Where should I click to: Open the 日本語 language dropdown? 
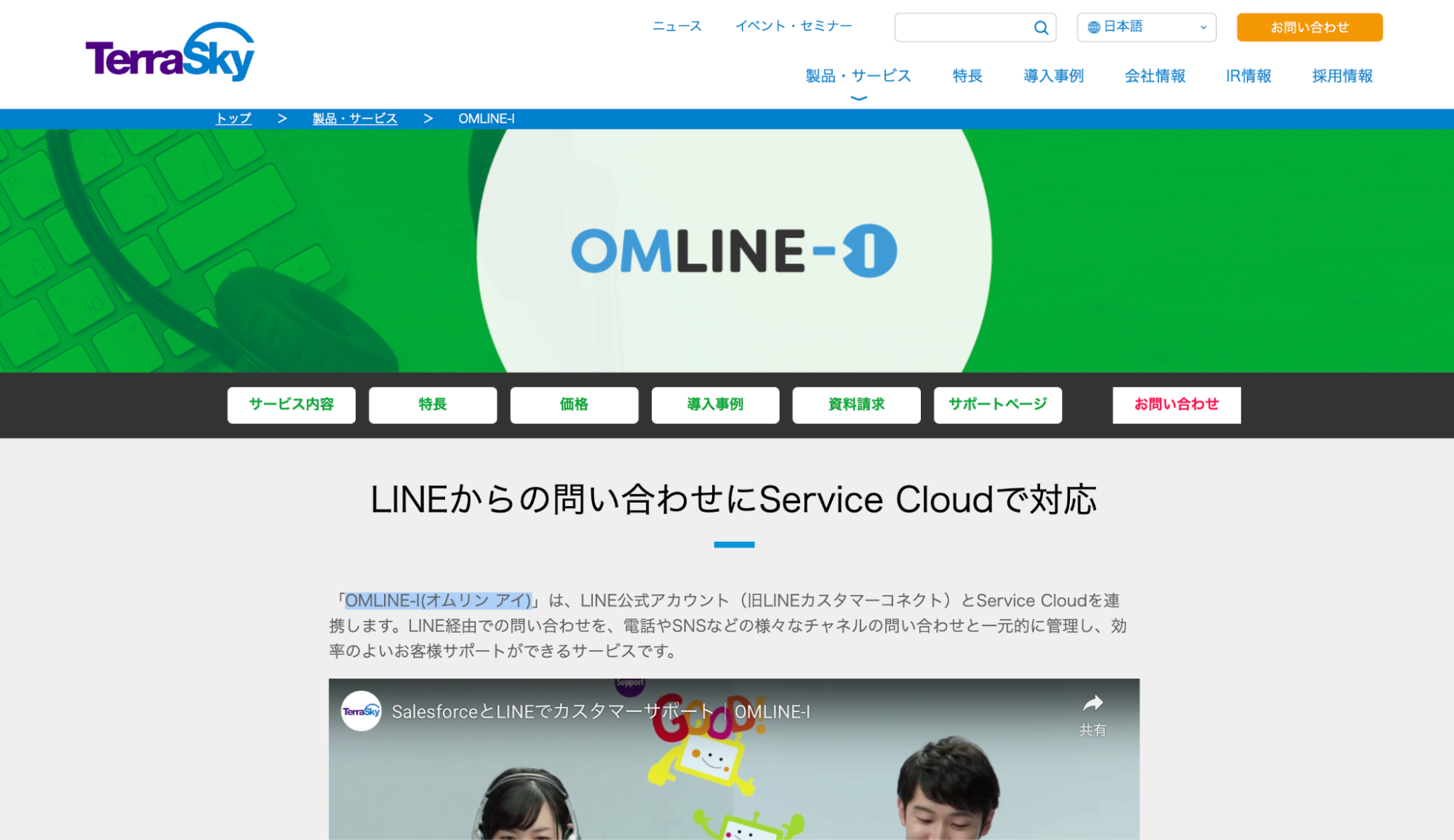1146,28
